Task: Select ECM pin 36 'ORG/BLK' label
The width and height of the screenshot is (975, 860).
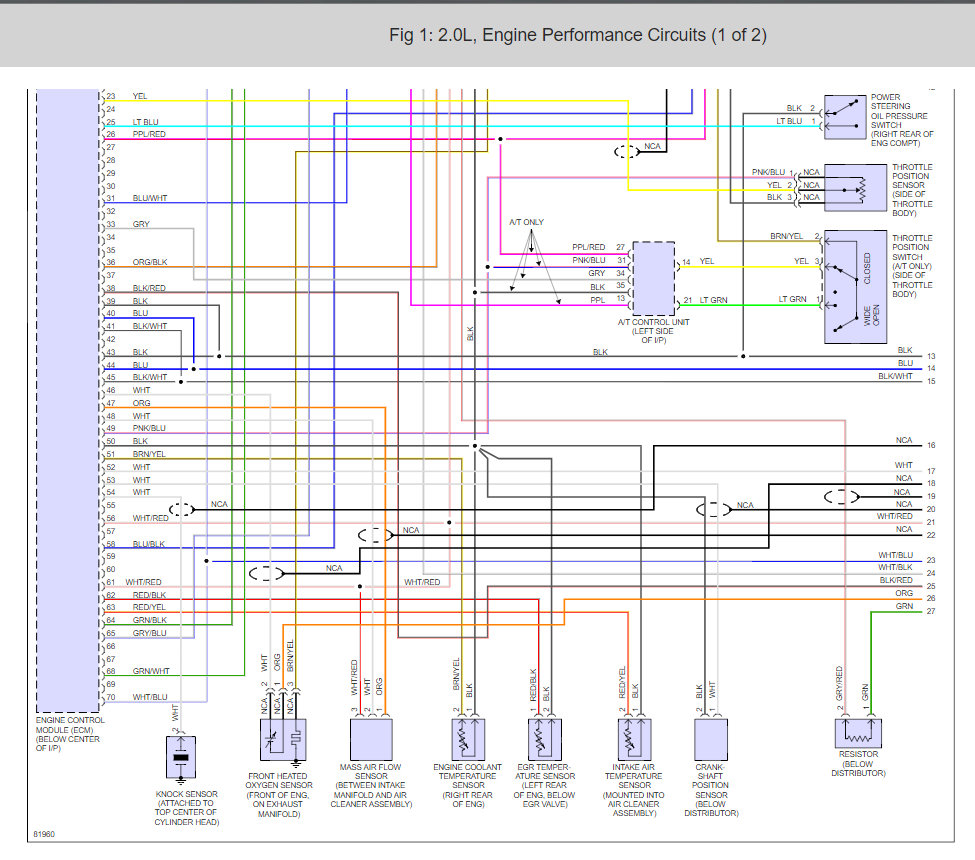Action: [x=149, y=262]
